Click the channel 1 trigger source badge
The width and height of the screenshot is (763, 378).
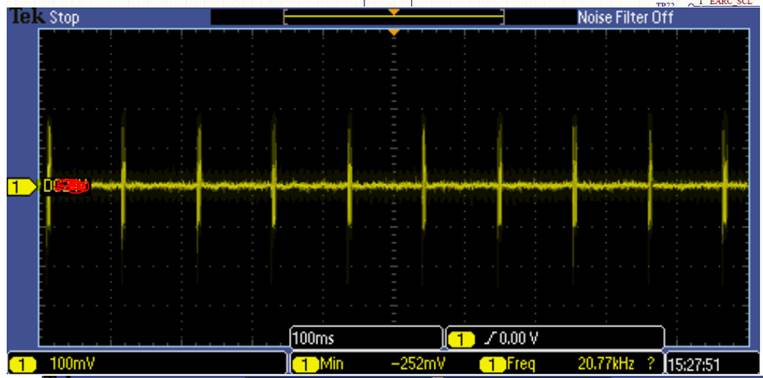[x=460, y=340]
